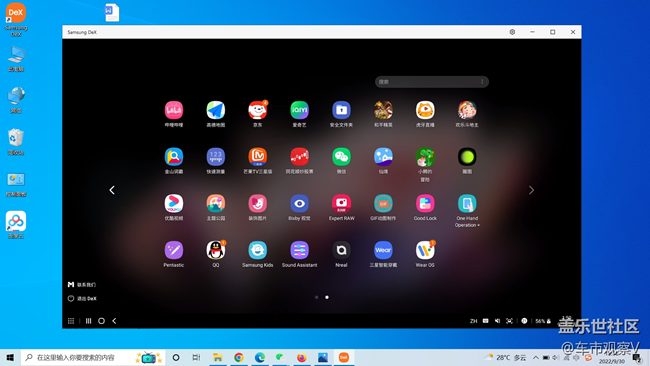Image resolution: width=650 pixels, height=366 pixels.
Task: Launch the card game app icon
Action: [x=467, y=110]
